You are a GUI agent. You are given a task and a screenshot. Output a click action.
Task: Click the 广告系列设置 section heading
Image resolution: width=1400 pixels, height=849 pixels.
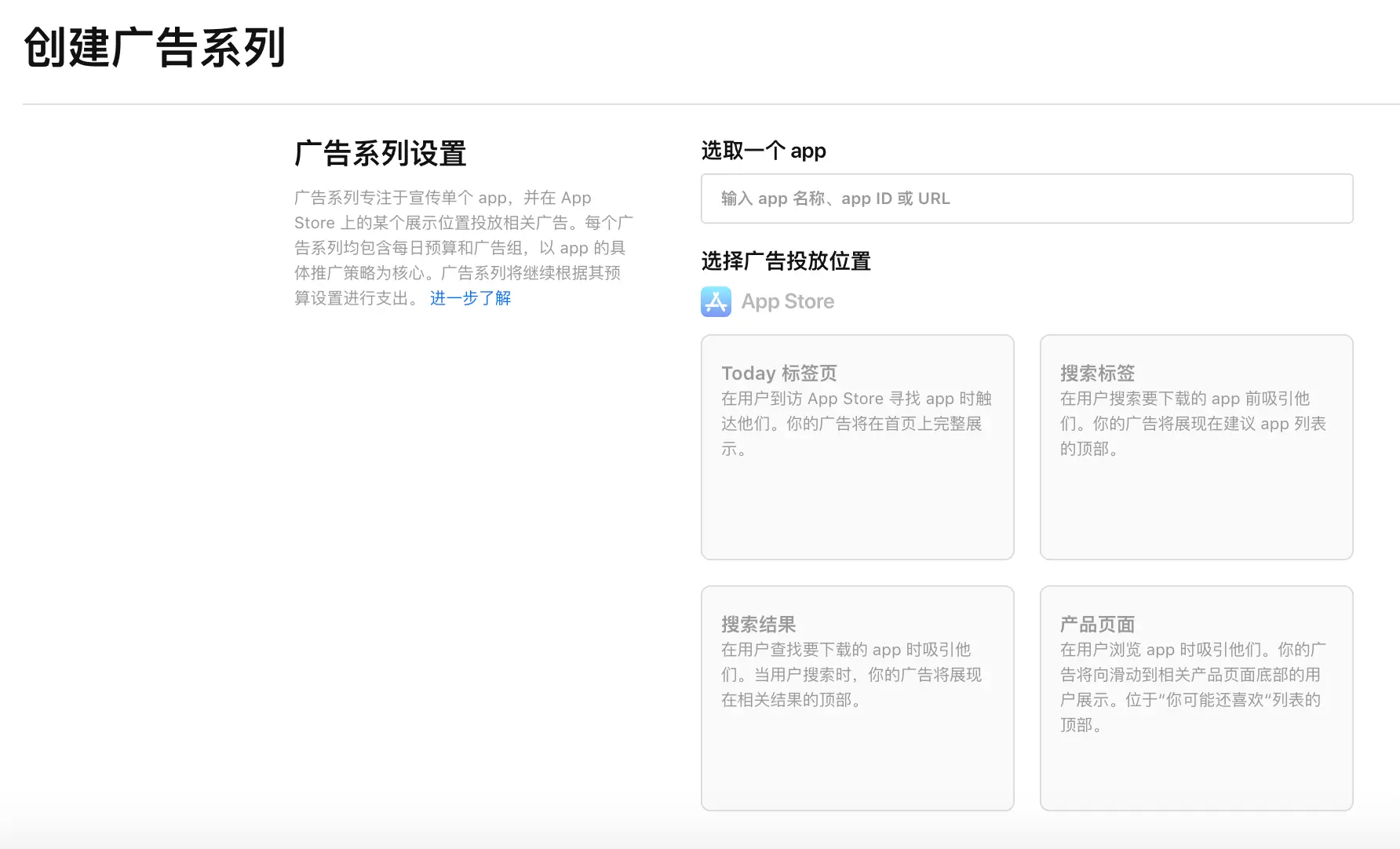(381, 154)
